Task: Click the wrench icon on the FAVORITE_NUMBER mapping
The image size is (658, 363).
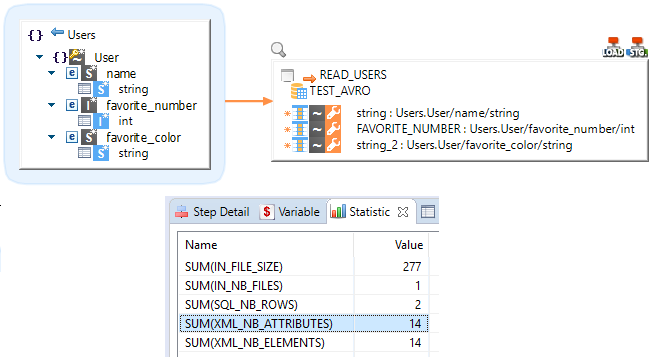Action: pyautogui.click(x=333, y=129)
